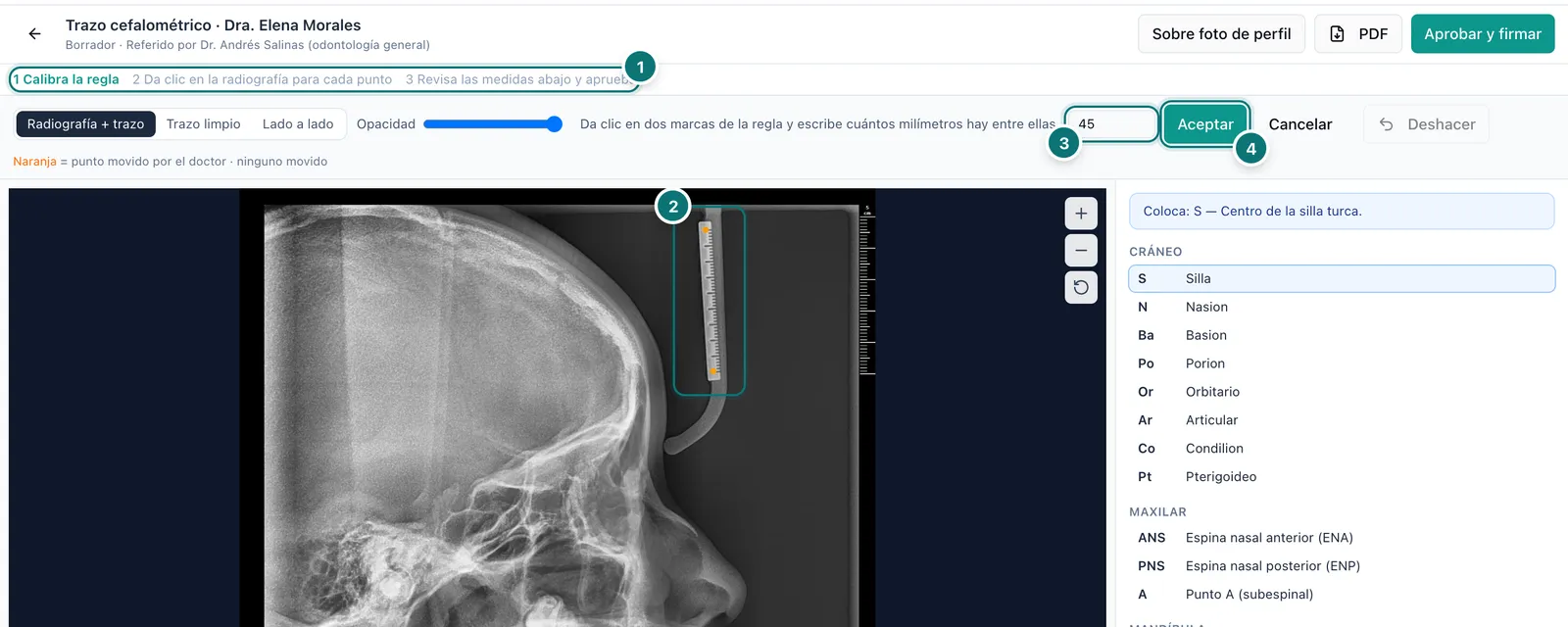
Task: Select landmark Pt Pterigoideo
Action: (x=1342, y=477)
